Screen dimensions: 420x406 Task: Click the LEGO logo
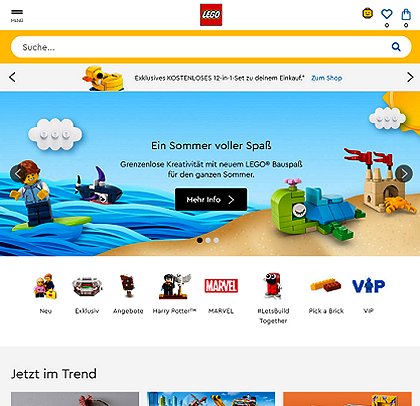[211, 15]
